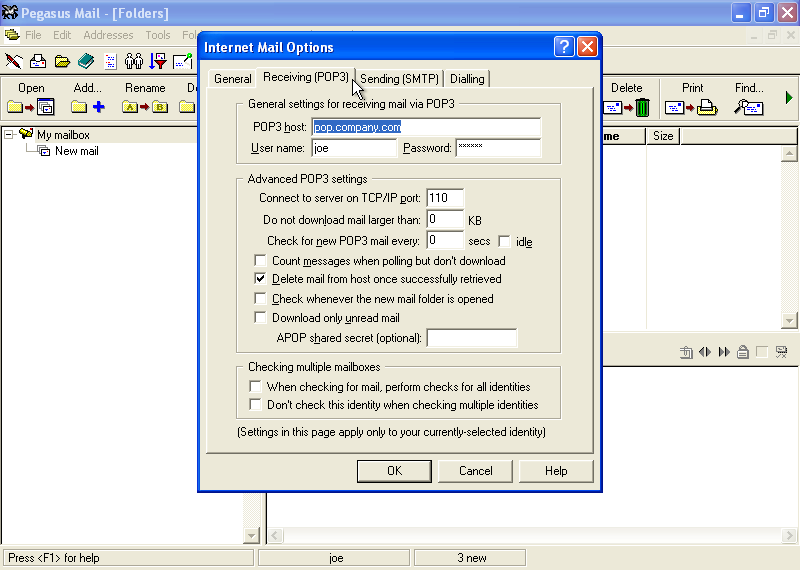Click the POP3 host field
The height and width of the screenshot is (570, 800).
pos(426,127)
